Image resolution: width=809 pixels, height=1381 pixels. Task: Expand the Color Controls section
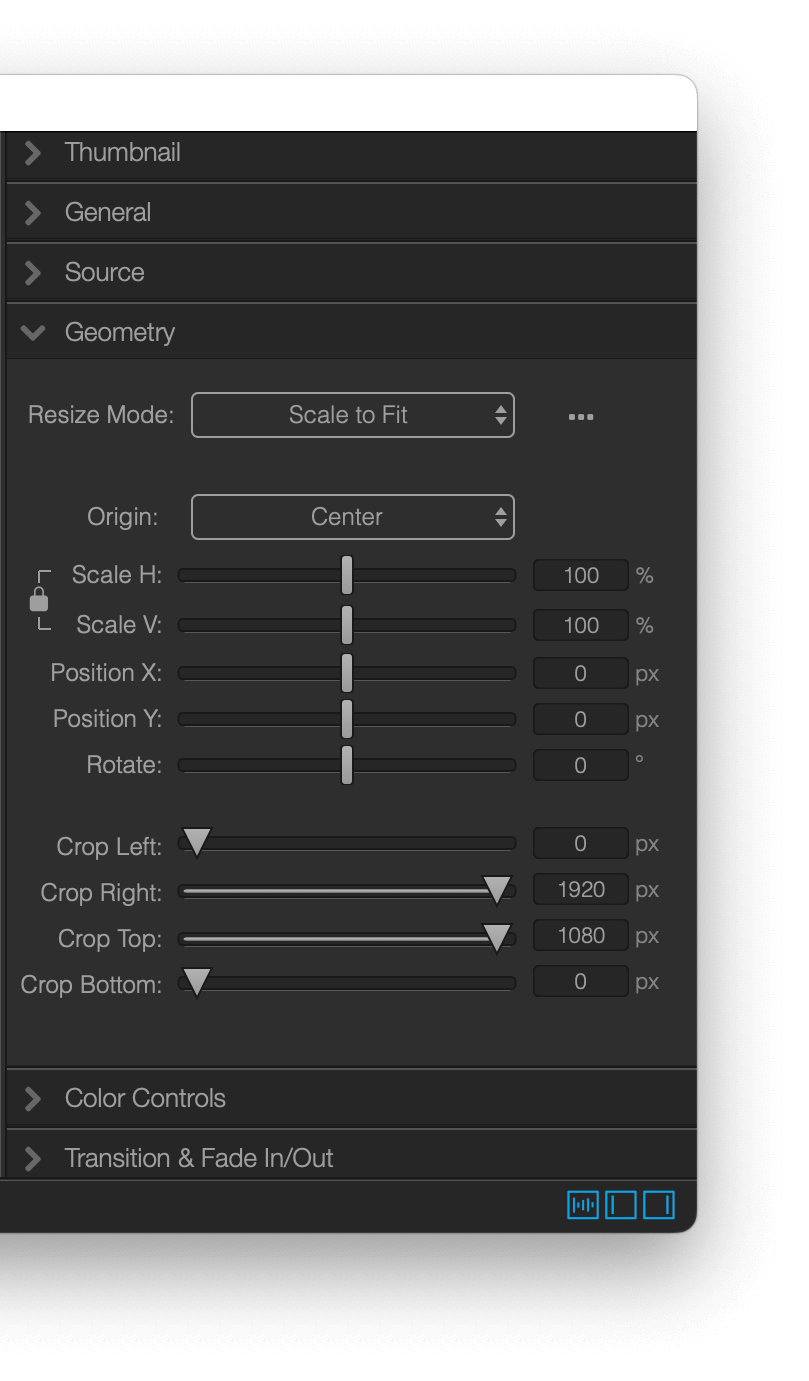(x=351, y=1098)
